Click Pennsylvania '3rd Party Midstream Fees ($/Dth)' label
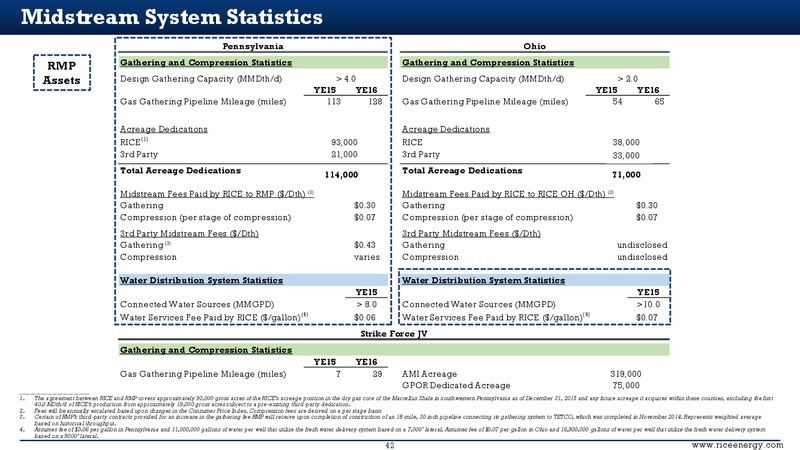This screenshot has height=450, width=800. click(x=189, y=234)
